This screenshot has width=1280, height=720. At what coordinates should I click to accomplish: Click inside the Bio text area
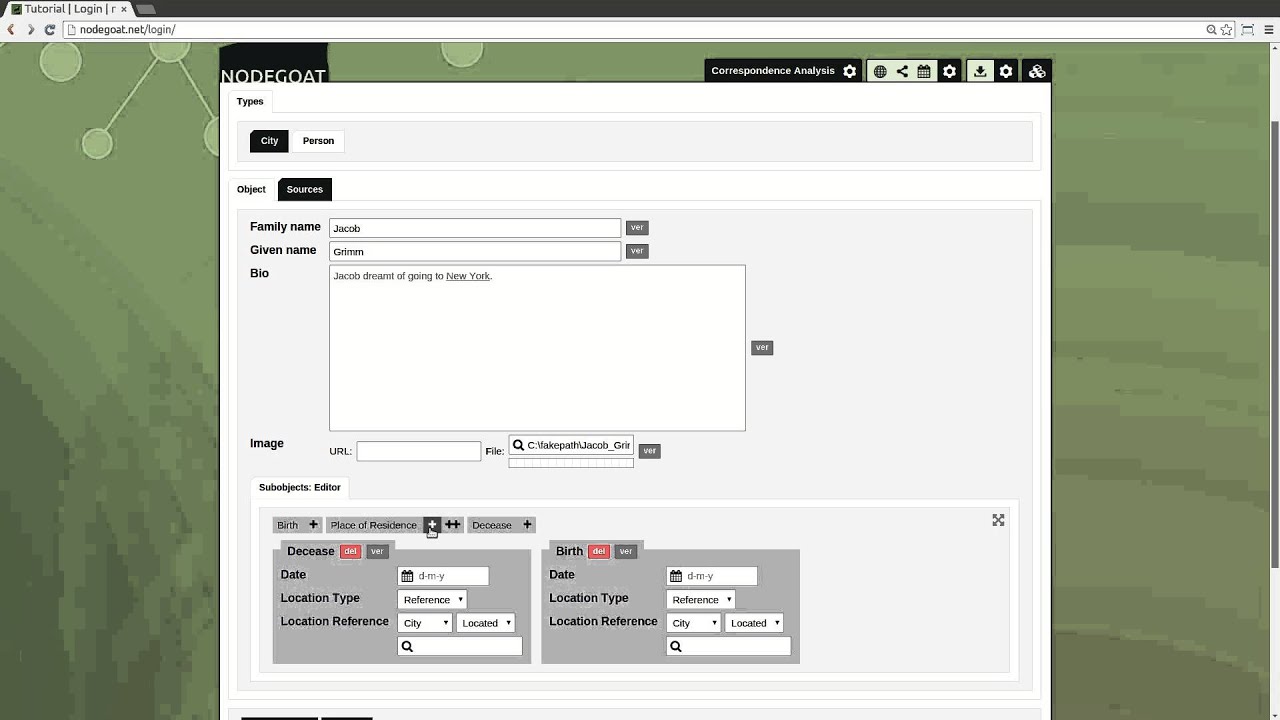point(537,348)
